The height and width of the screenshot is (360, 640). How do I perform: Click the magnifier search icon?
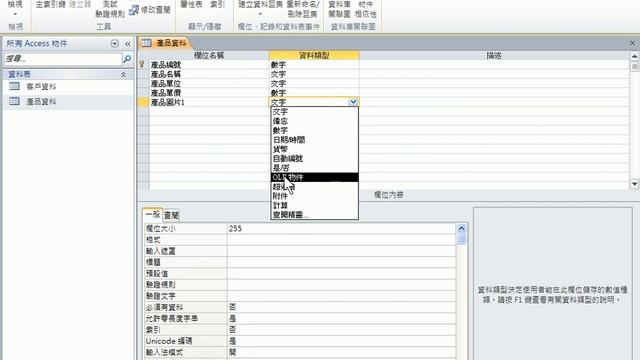click(127, 59)
